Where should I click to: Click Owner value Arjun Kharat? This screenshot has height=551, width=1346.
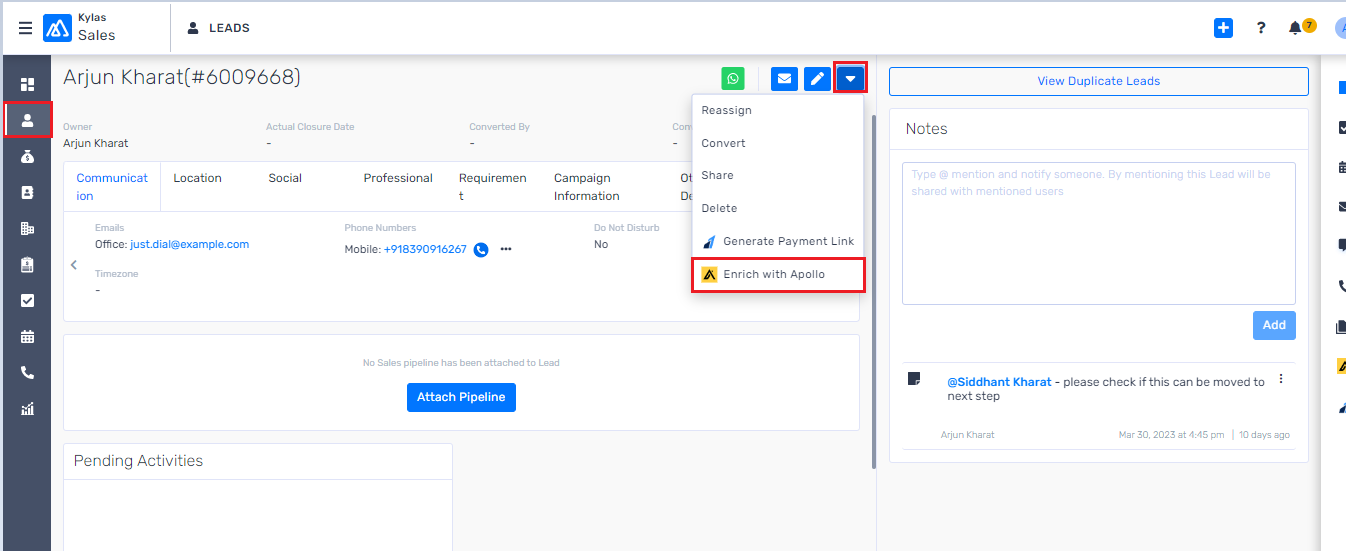tap(95, 143)
